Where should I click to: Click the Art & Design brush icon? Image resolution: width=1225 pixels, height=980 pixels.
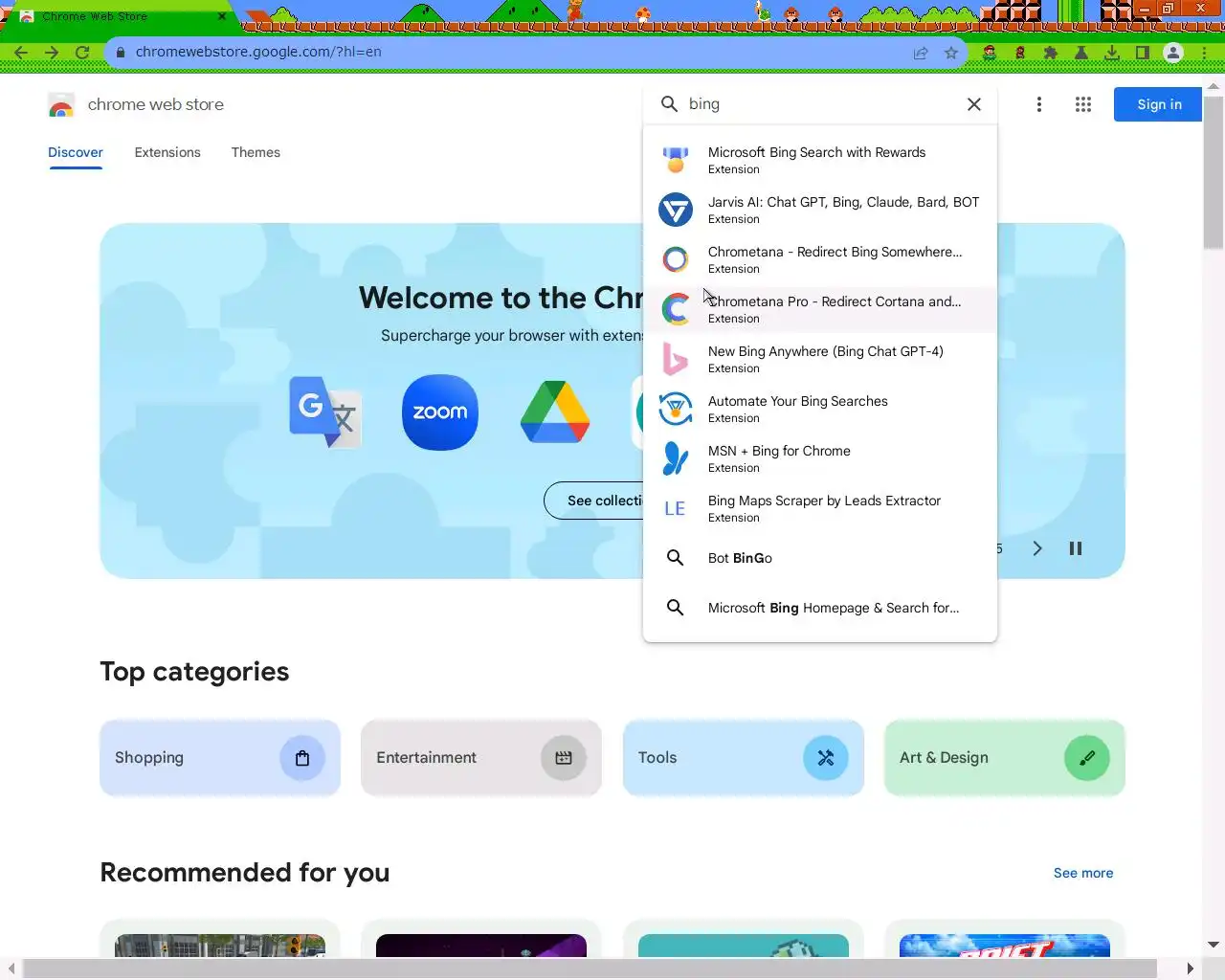click(1087, 758)
